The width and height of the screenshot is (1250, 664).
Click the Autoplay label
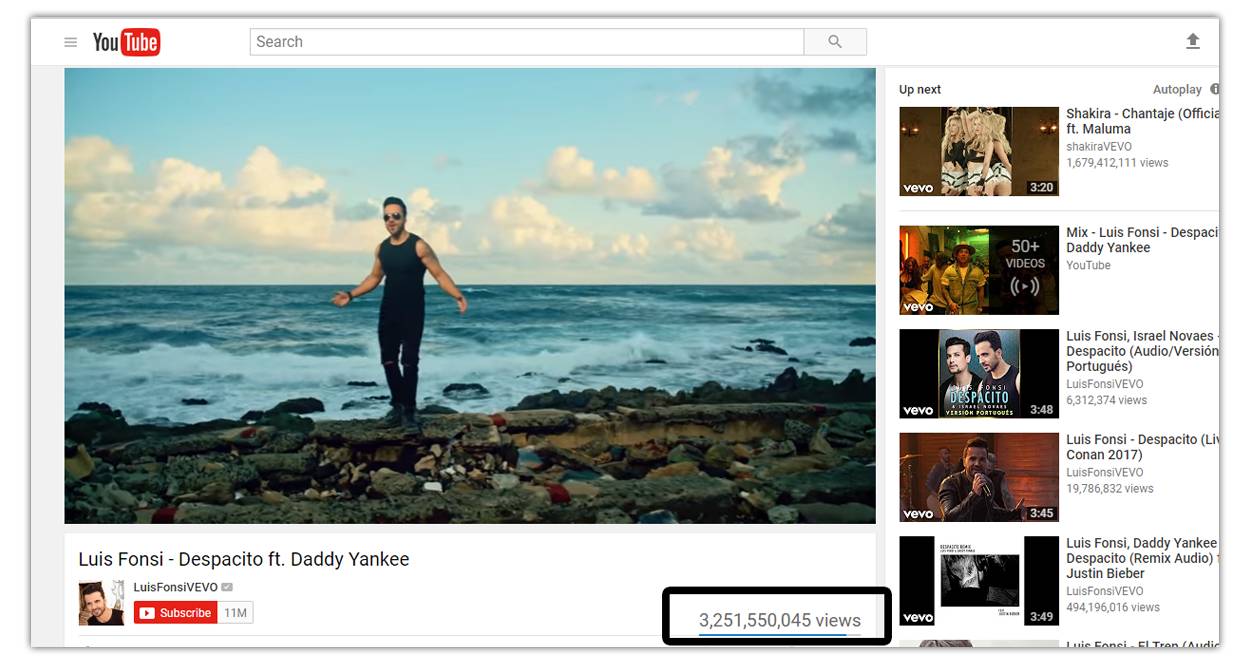(x=1177, y=89)
